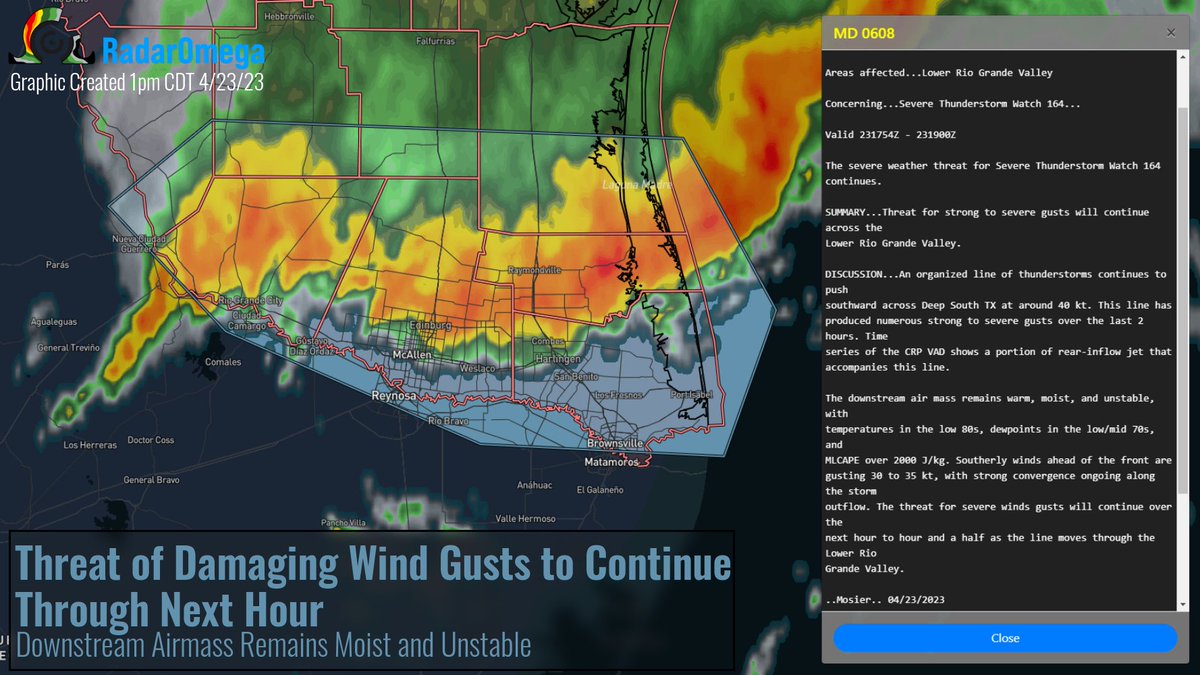Click the McAllen city label on map
The image size is (1200, 675).
click(412, 355)
